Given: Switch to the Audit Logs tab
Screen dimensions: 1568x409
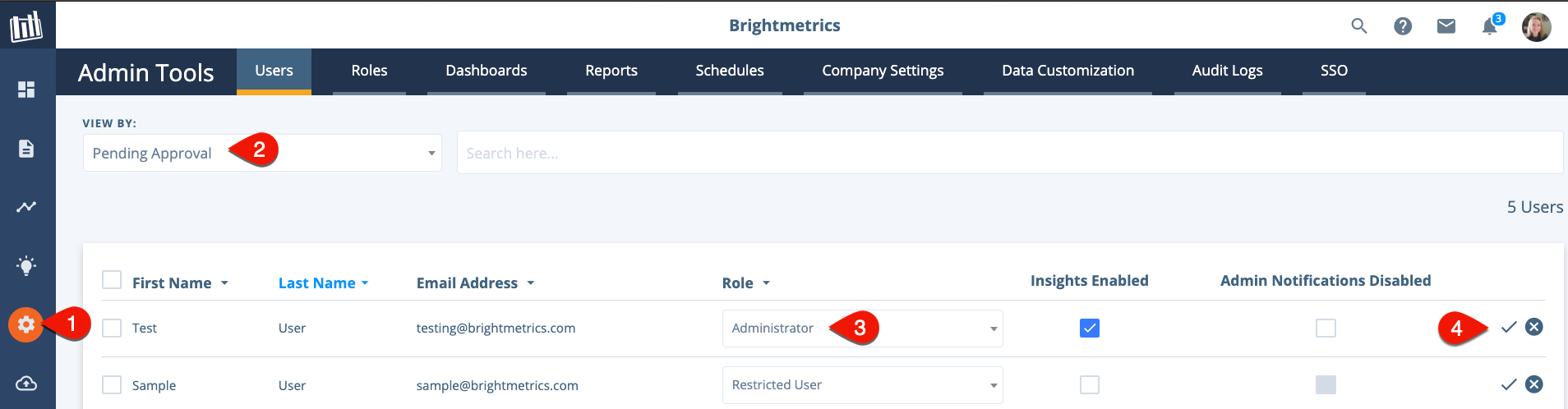Looking at the screenshot, I should (x=1227, y=71).
